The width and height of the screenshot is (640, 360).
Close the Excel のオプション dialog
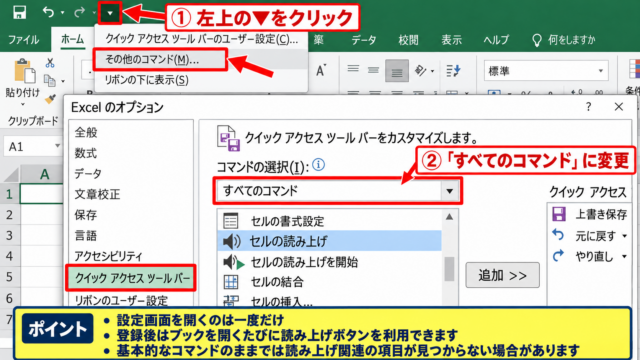click(619, 107)
